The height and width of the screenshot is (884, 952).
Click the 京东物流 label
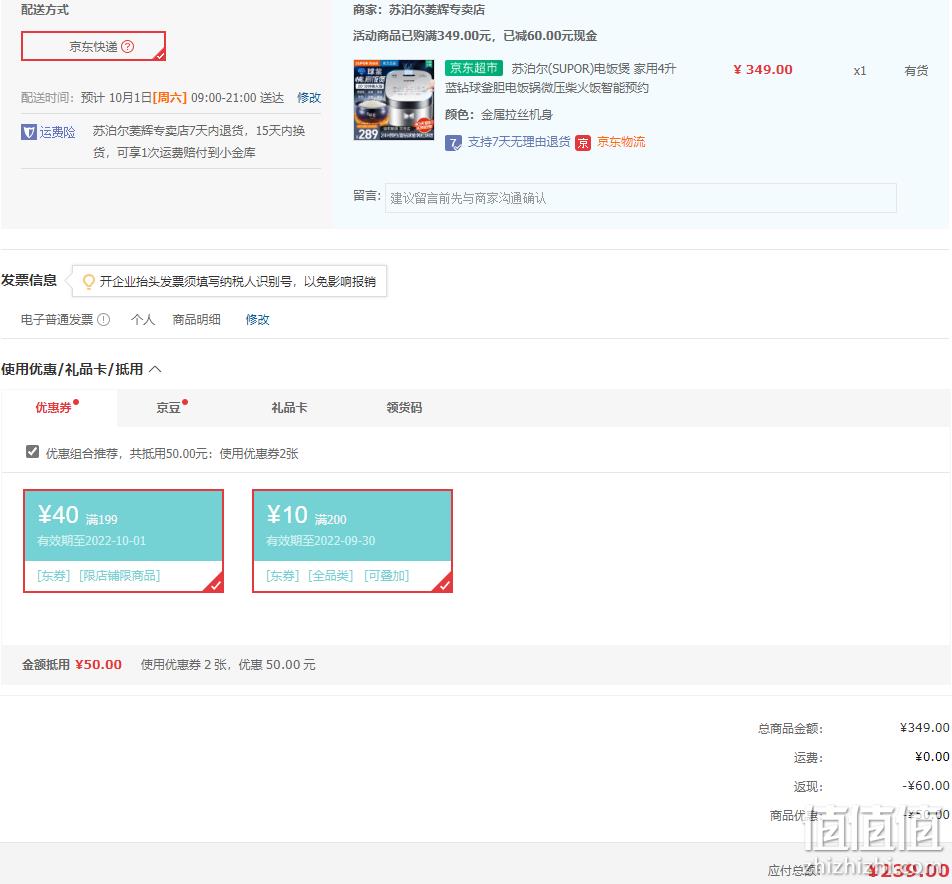tap(621, 142)
